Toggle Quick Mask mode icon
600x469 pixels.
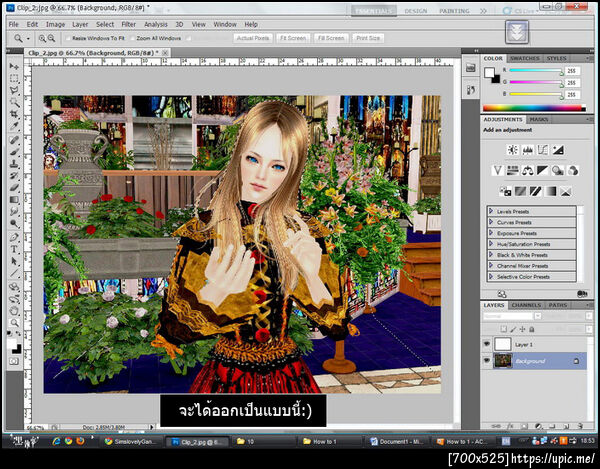[14, 361]
